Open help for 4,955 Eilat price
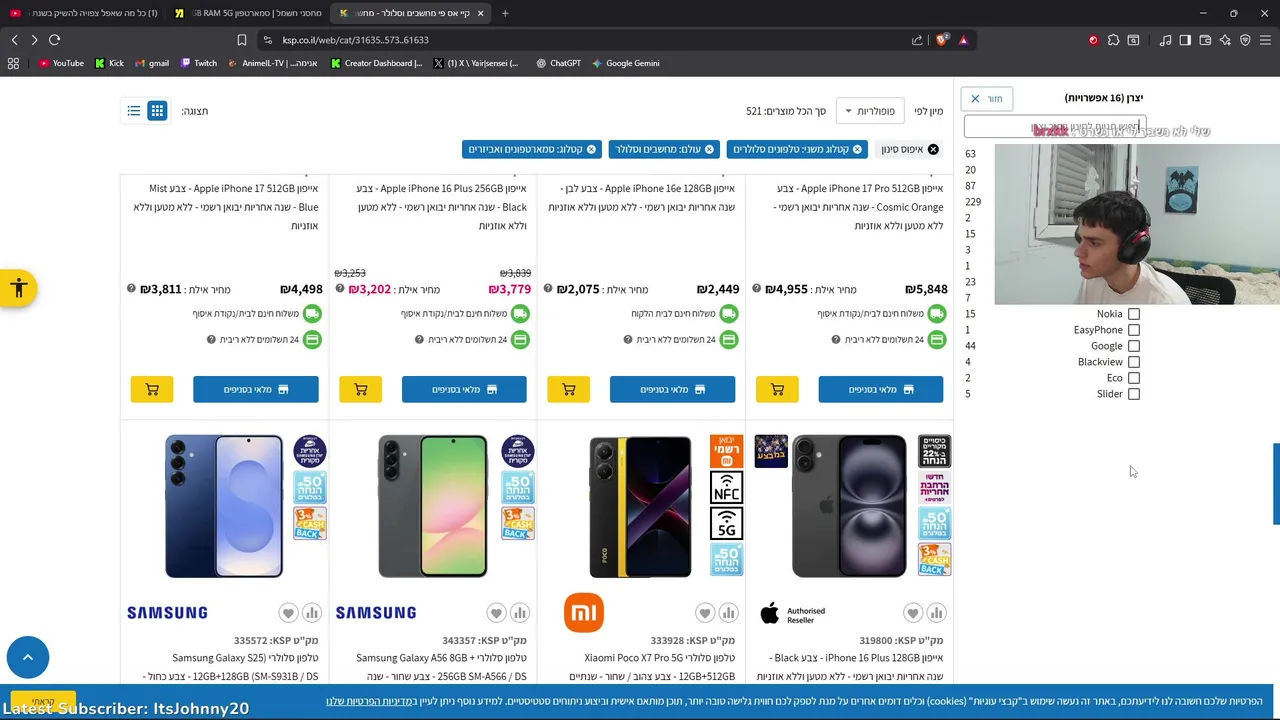Image resolution: width=1280 pixels, height=720 pixels. [756, 289]
